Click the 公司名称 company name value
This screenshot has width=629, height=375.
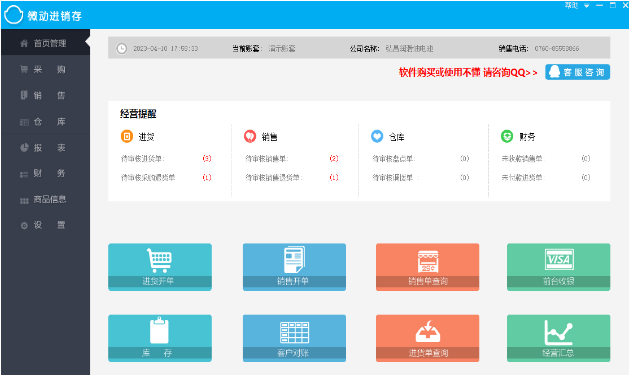[x=409, y=49]
